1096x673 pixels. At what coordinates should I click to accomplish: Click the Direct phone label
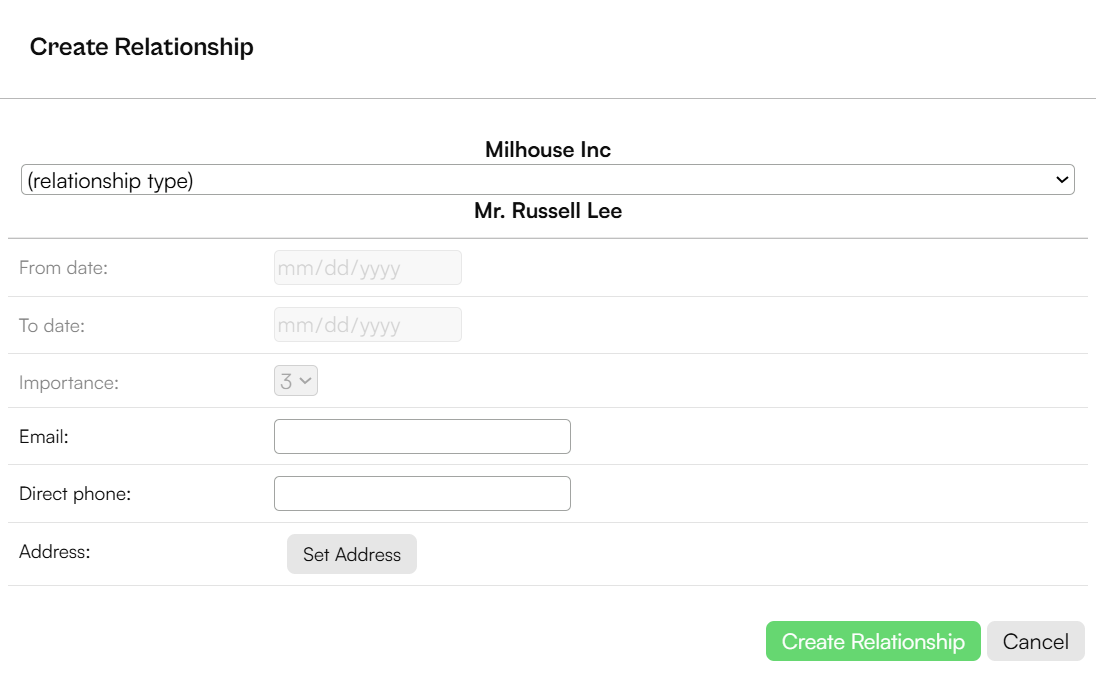click(75, 494)
